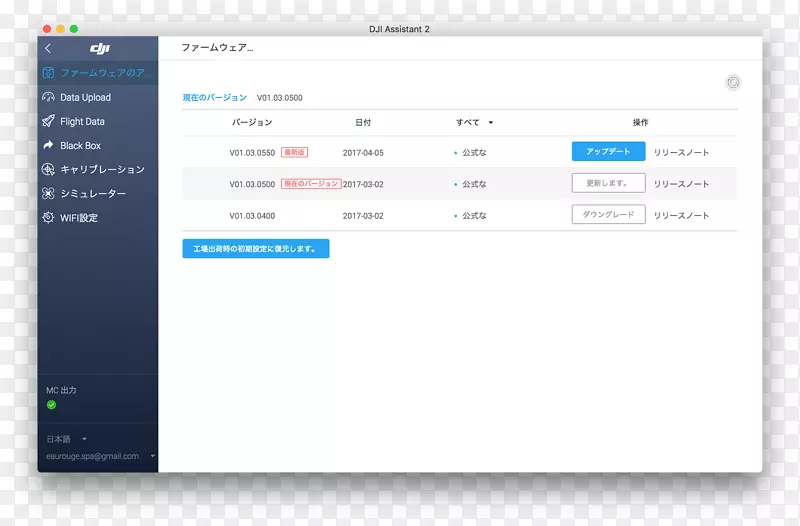Click the green MC出力 status checkmark
This screenshot has width=800, height=526.
[x=51, y=405]
